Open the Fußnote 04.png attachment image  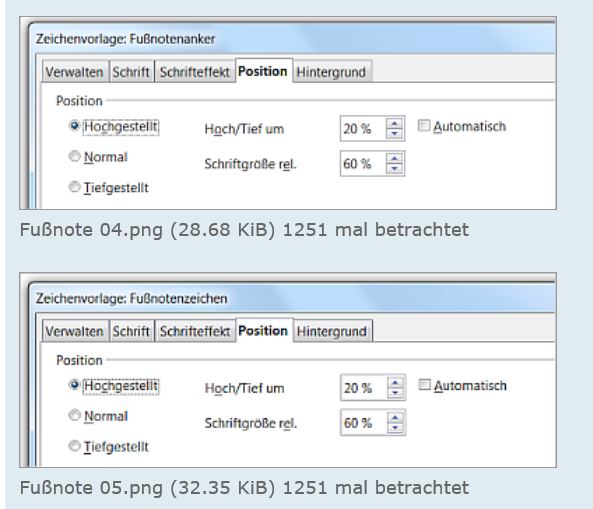[288, 113]
